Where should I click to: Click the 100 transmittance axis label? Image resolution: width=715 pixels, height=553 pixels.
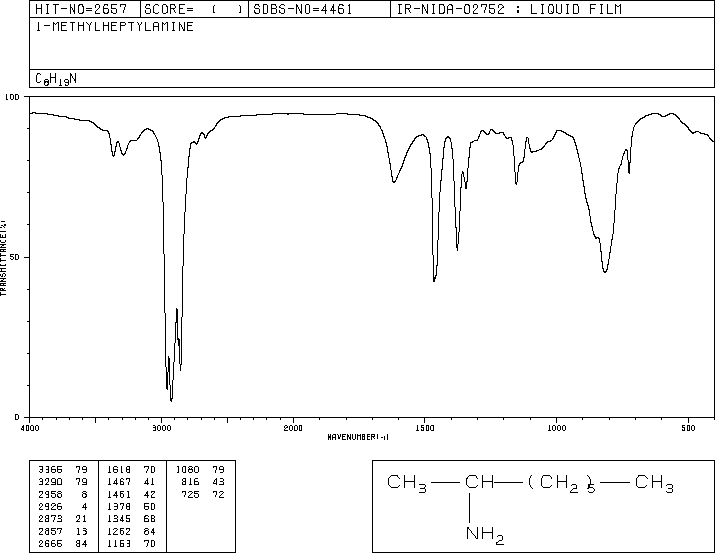tap(12, 97)
